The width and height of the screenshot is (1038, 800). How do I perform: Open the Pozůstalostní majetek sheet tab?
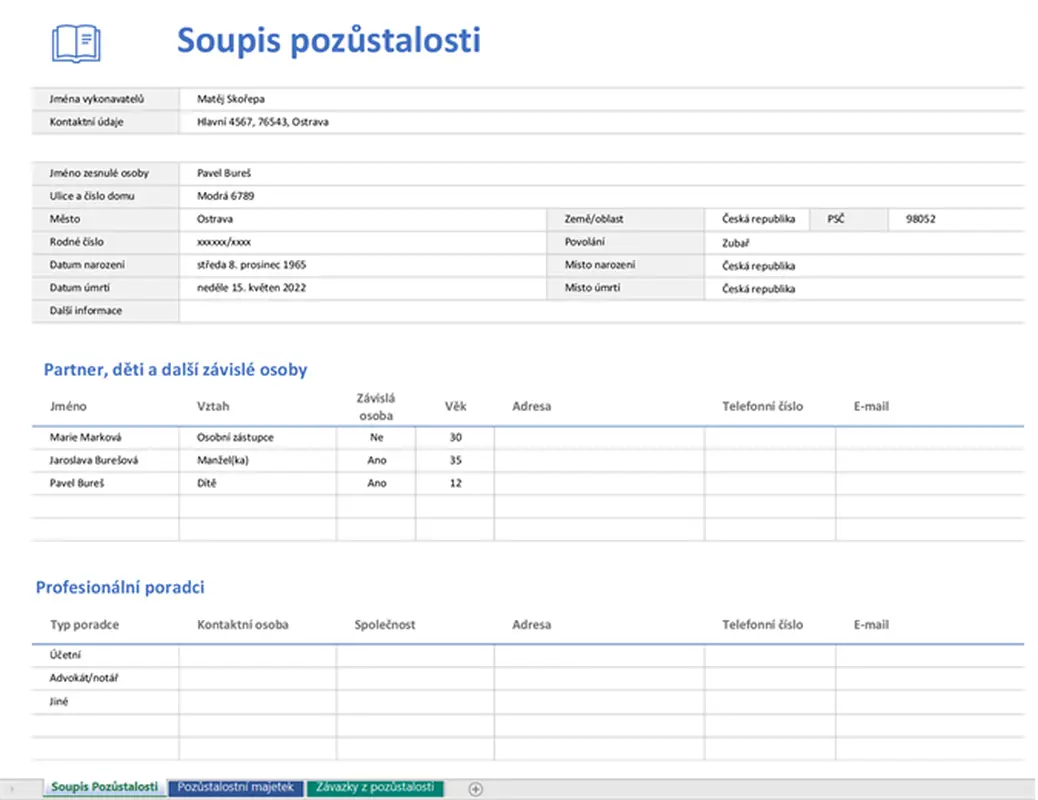[236, 787]
